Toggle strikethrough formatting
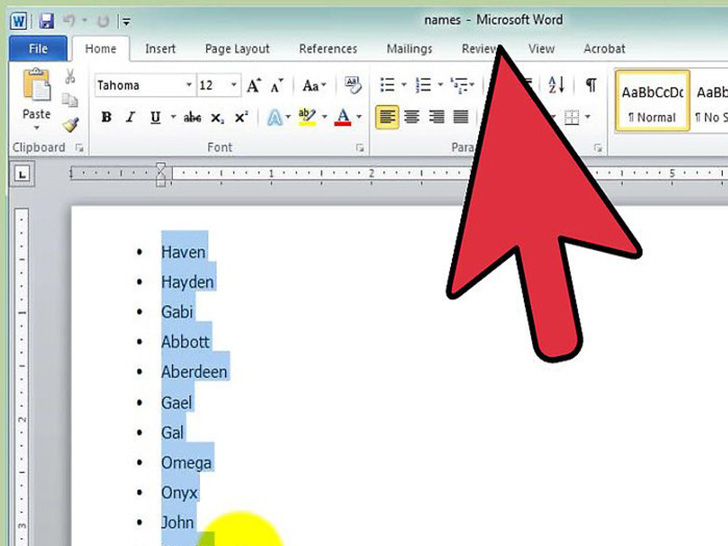The height and width of the screenshot is (546, 728). tap(192, 117)
